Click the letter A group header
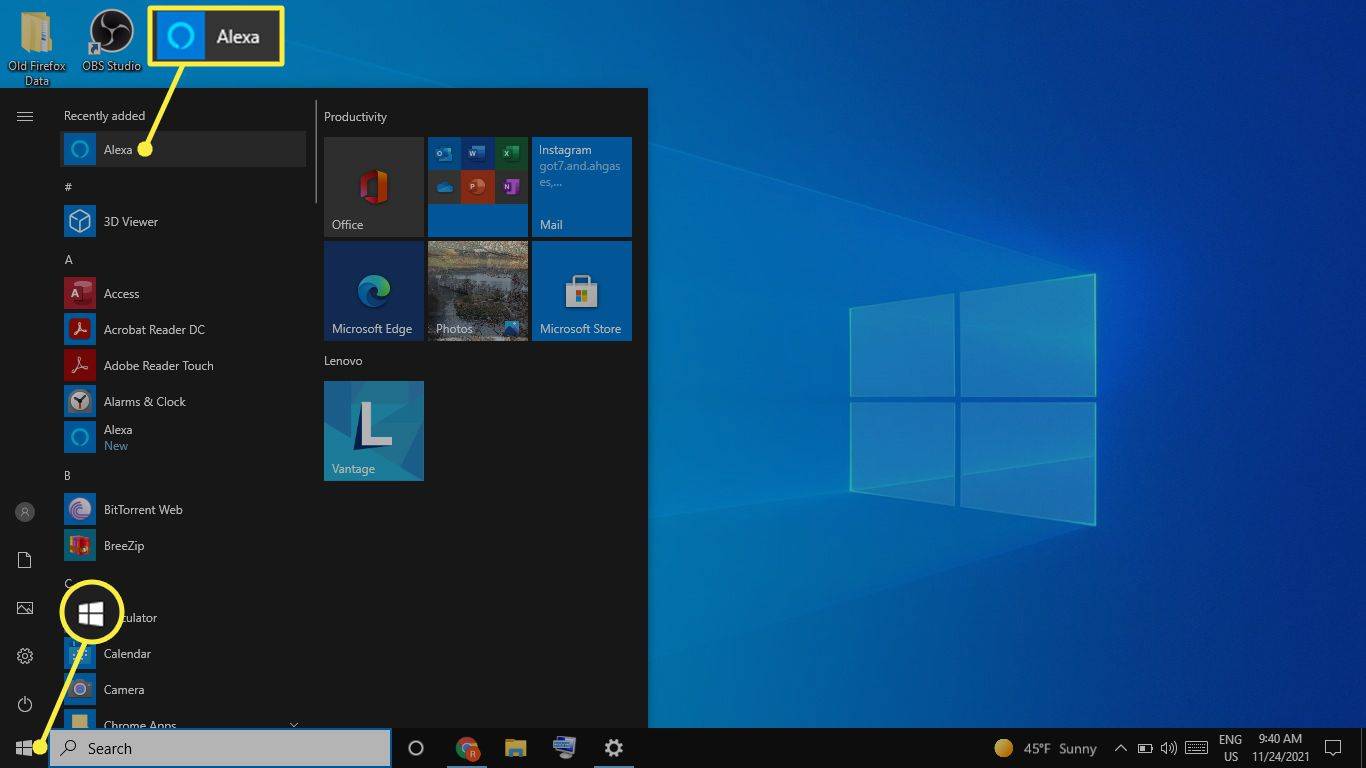This screenshot has height=768, width=1366. tap(69, 260)
